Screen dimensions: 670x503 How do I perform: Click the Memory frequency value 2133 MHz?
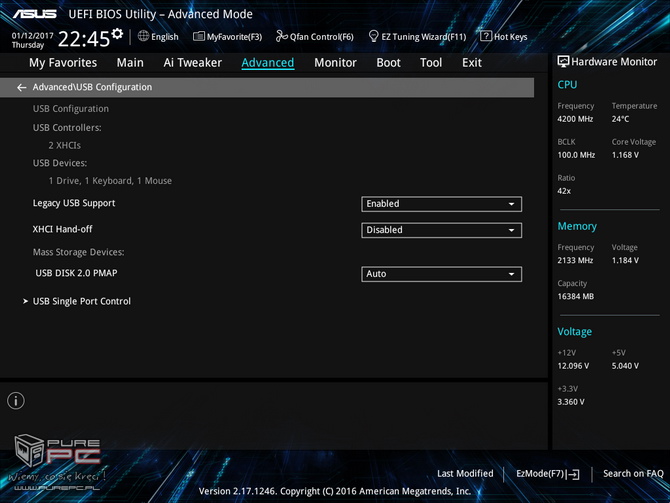pyautogui.click(x=575, y=260)
